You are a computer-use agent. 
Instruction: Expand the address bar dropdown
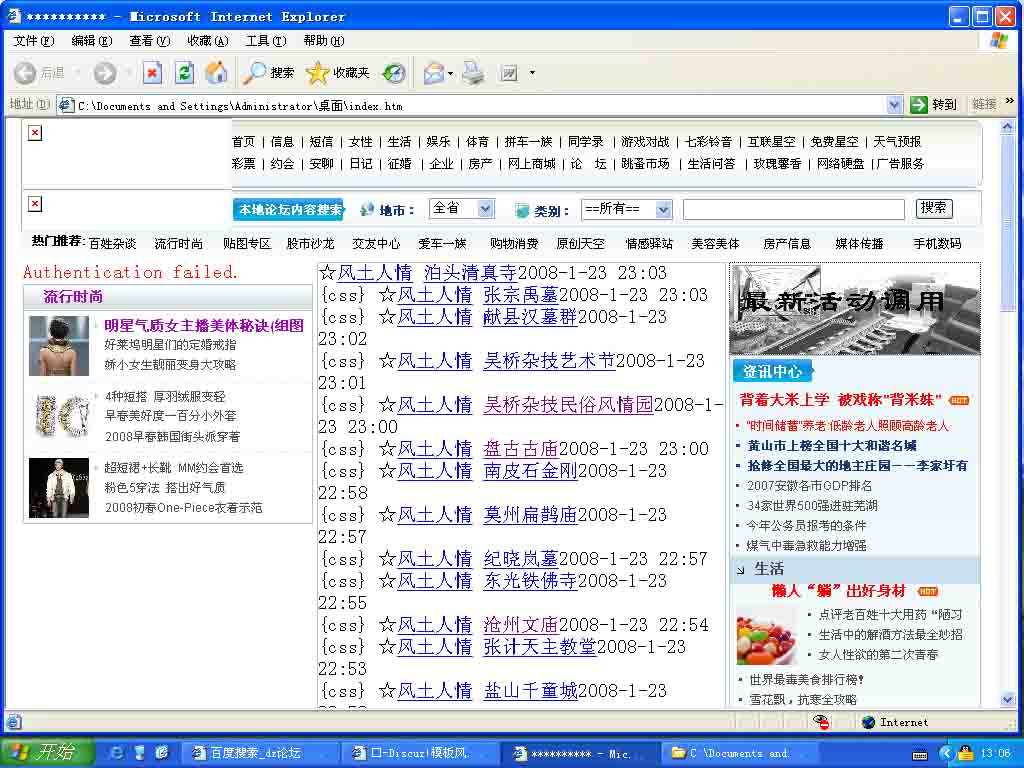894,104
